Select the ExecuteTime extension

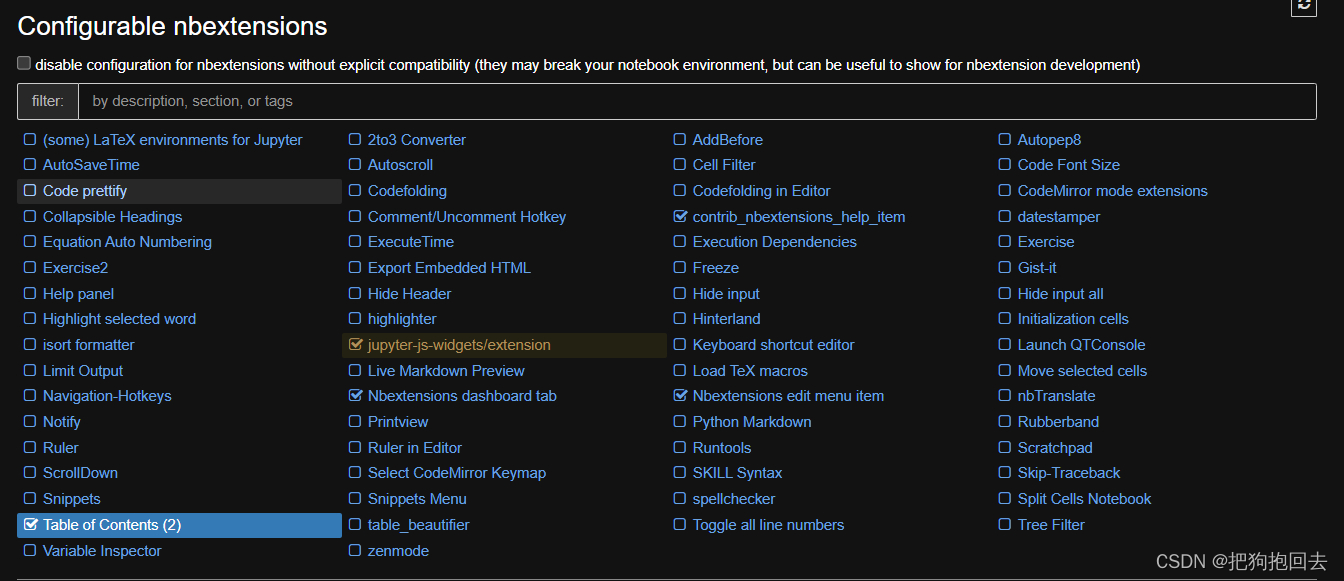point(411,242)
